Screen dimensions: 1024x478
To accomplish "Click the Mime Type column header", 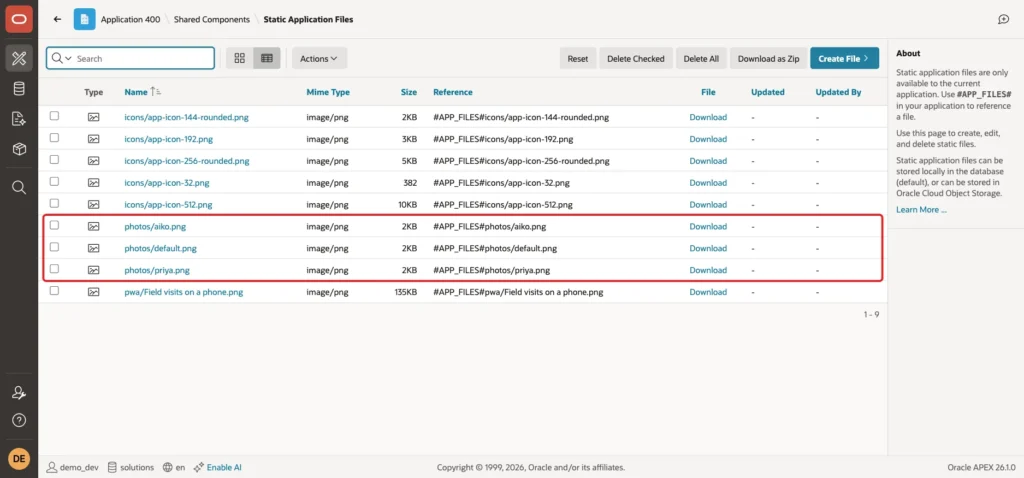I will [x=328, y=92].
